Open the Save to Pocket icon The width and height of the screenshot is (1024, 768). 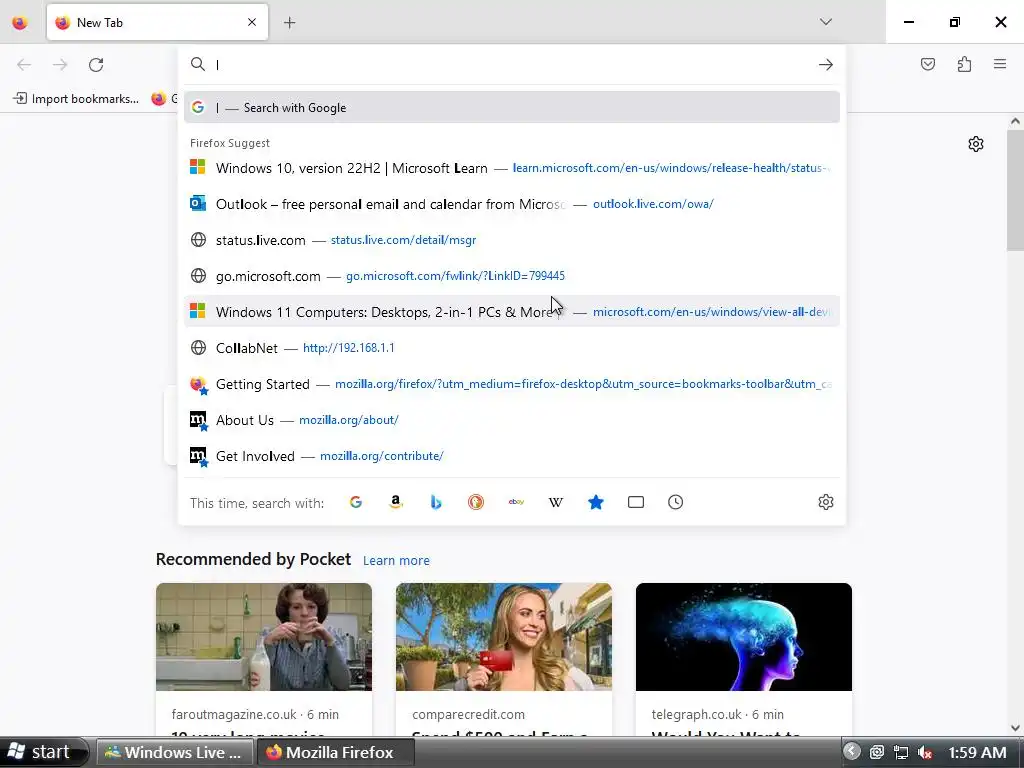927,64
